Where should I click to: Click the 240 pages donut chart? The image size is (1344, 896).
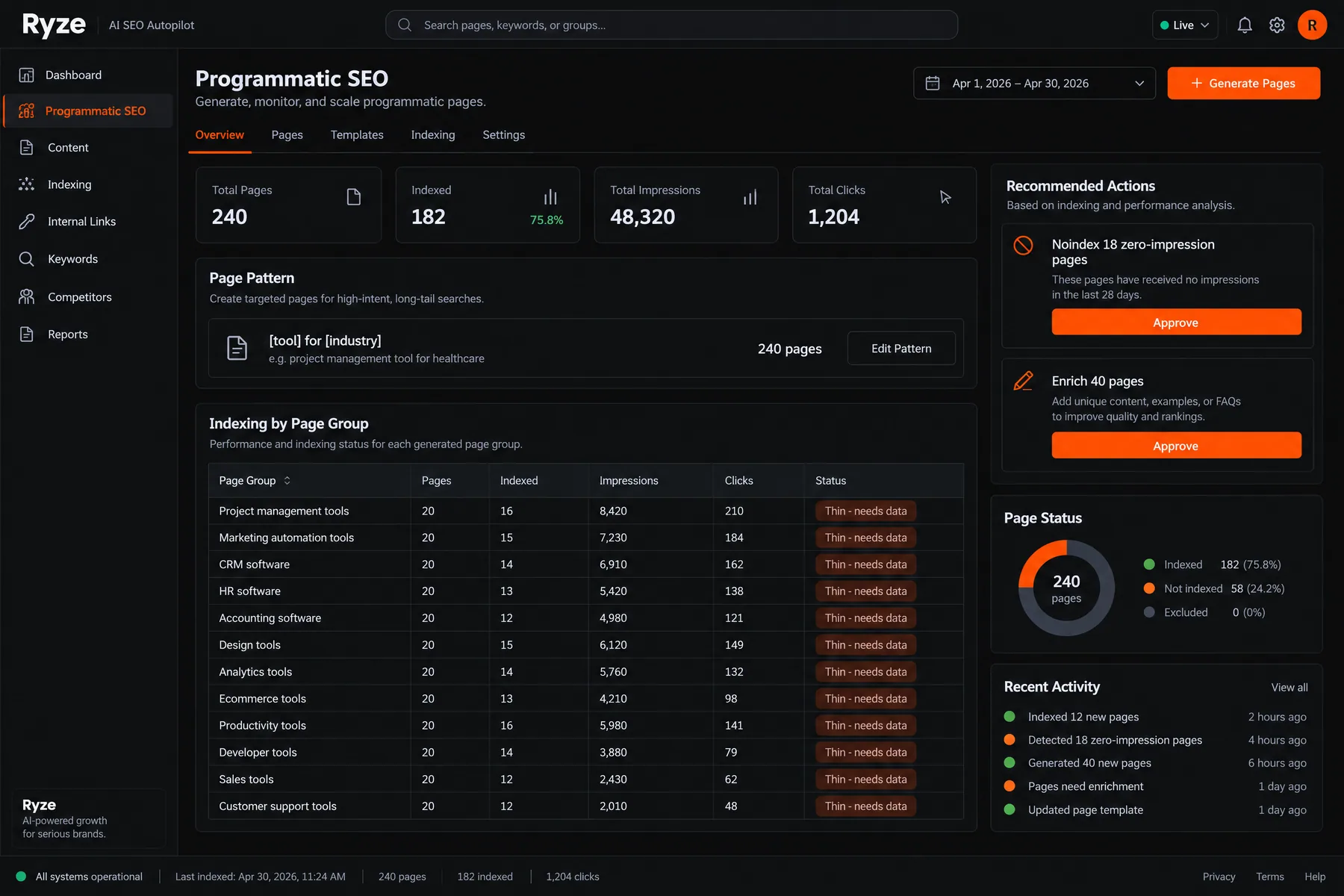click(x=1066, y=588)
